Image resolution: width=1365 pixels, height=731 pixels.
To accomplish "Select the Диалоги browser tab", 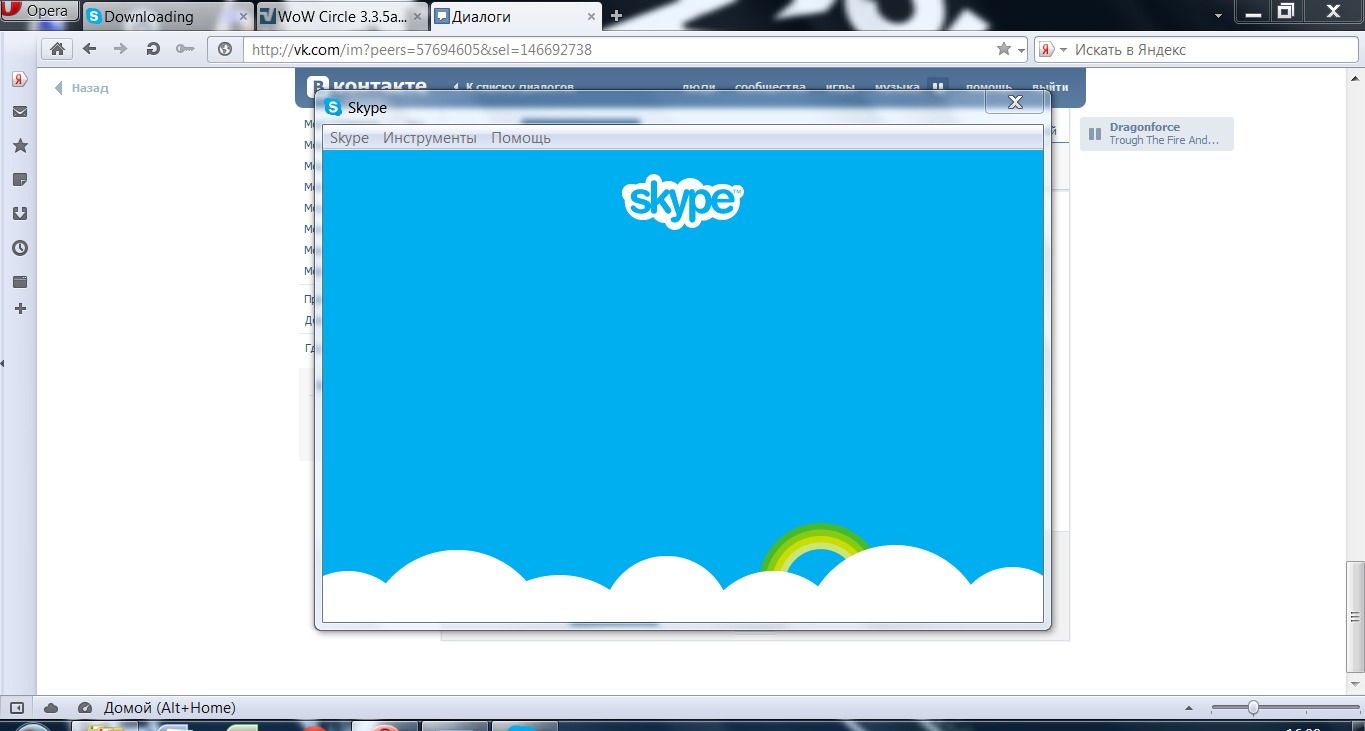I will 516,16.
